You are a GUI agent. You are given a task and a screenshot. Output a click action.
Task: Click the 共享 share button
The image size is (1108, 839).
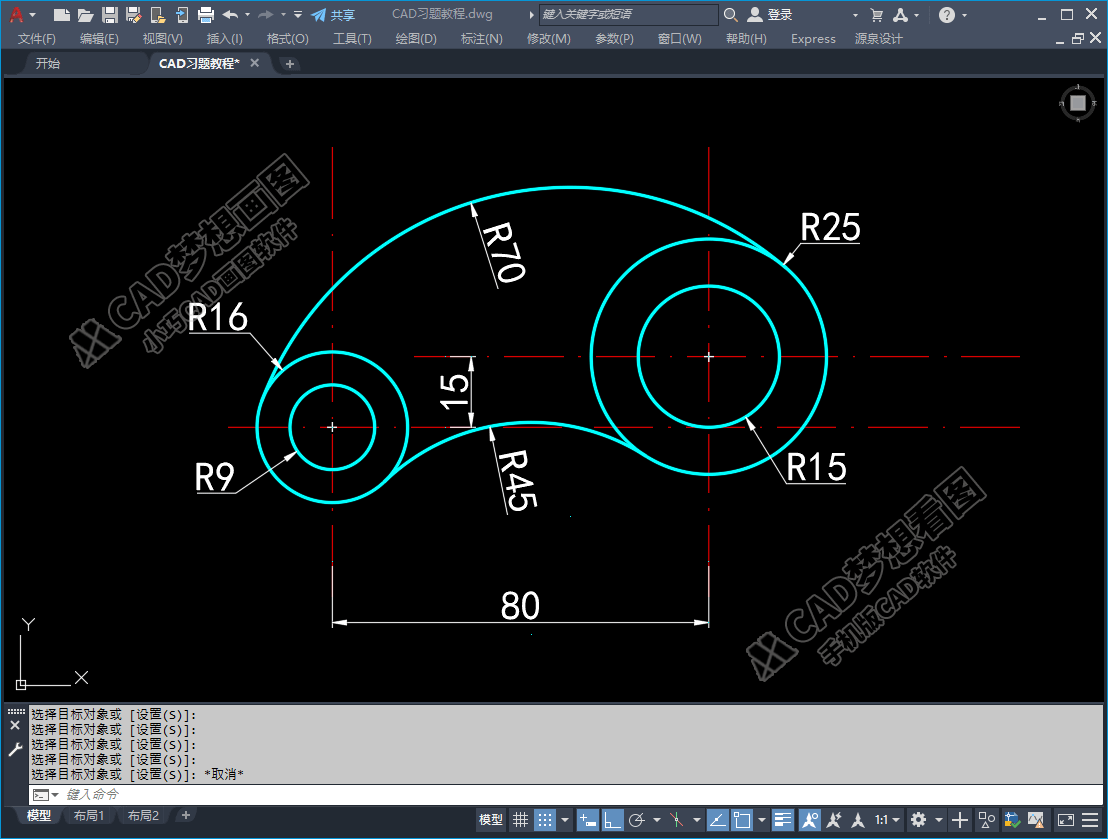pos(333,14)
